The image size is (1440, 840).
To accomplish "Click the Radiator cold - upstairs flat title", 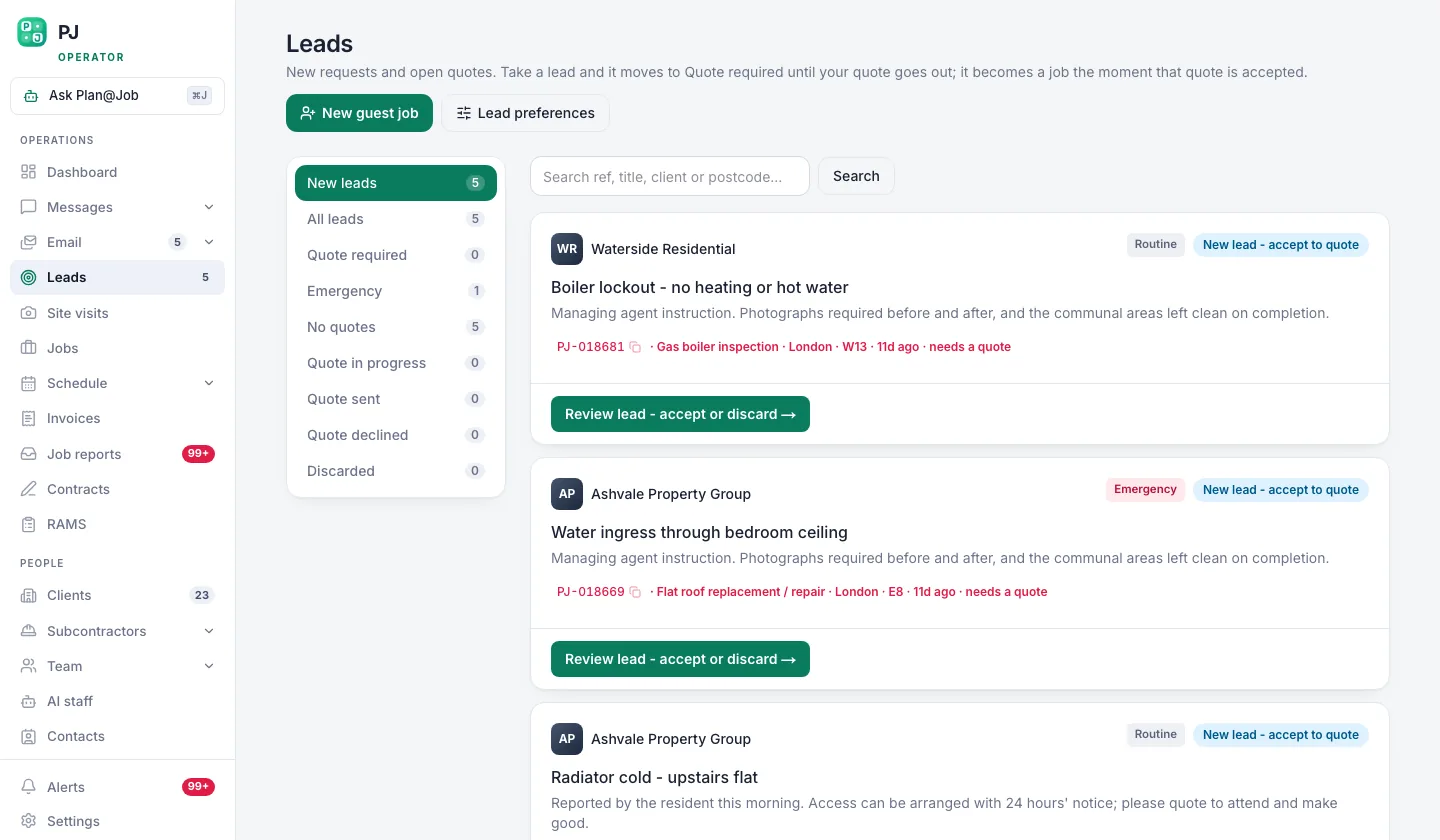I will point(654,777).
